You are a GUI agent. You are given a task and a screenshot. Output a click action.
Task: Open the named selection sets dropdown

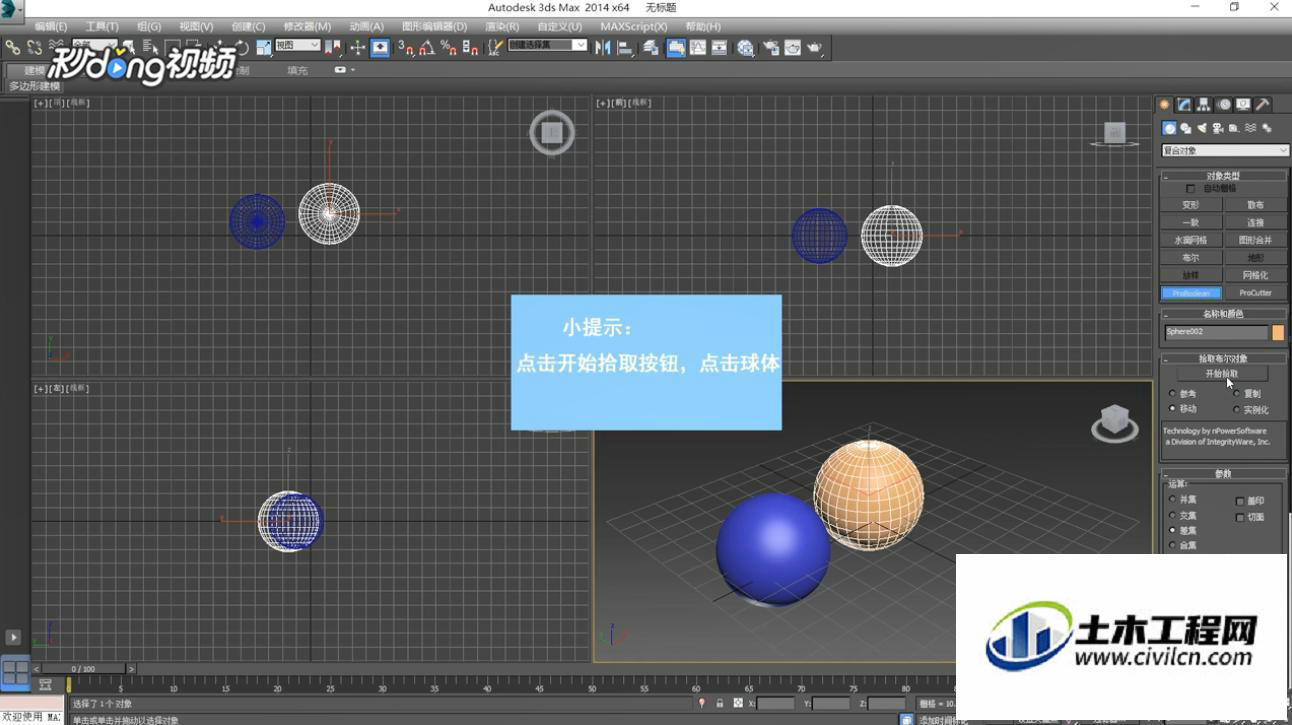[548, 45]
